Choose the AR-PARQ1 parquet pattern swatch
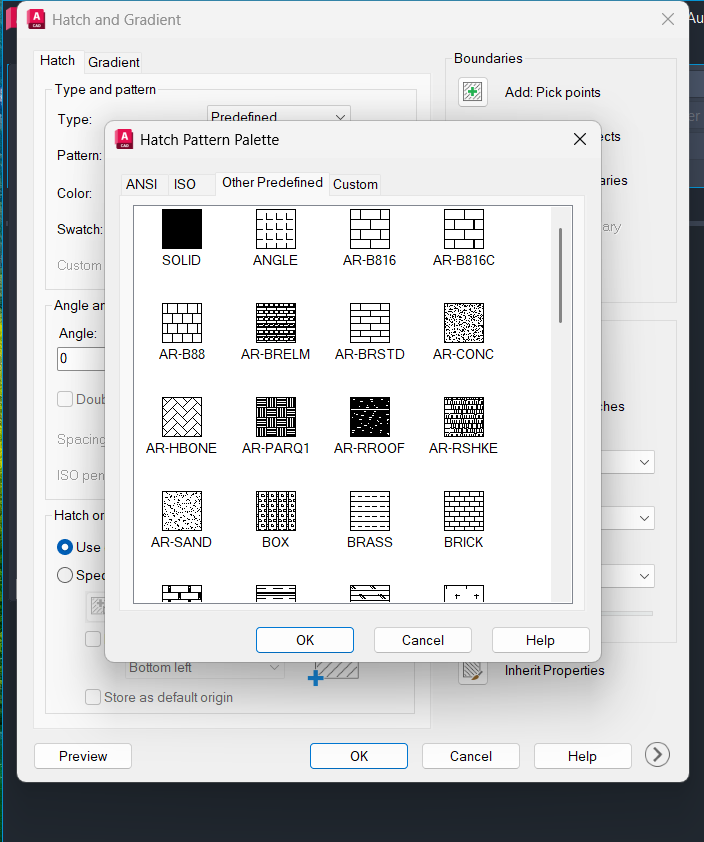Image resolution: width=704 pixels, height=842 pixels. click(275, 417)
